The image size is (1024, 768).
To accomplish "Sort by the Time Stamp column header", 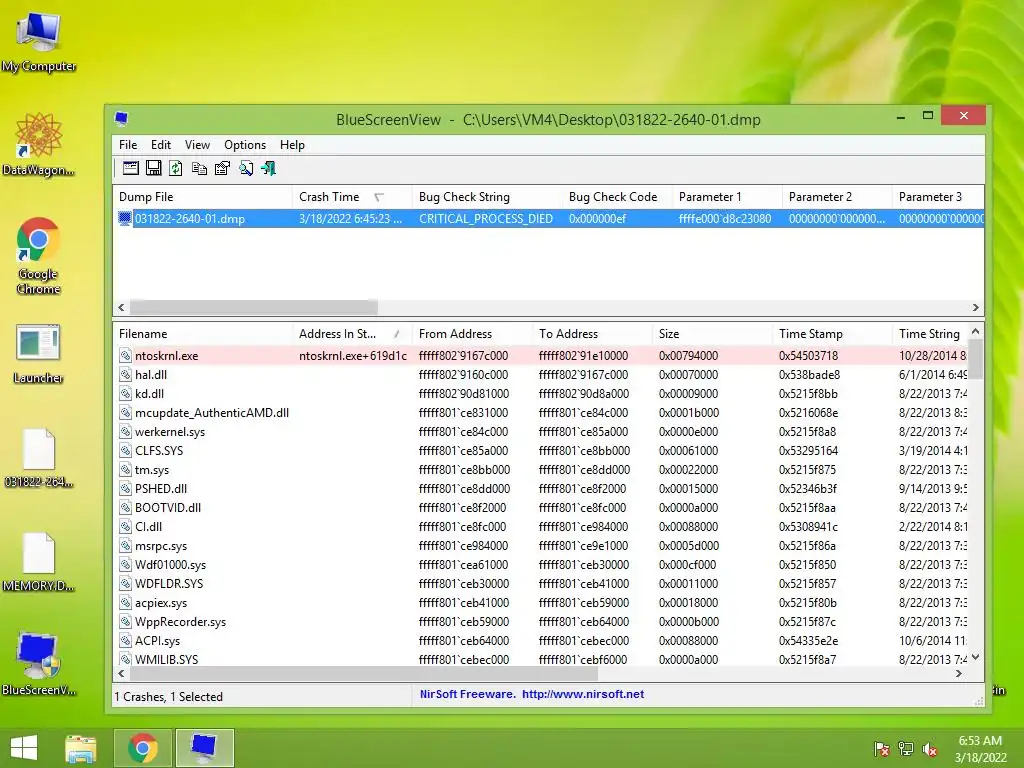I will (x=832, y=334).
